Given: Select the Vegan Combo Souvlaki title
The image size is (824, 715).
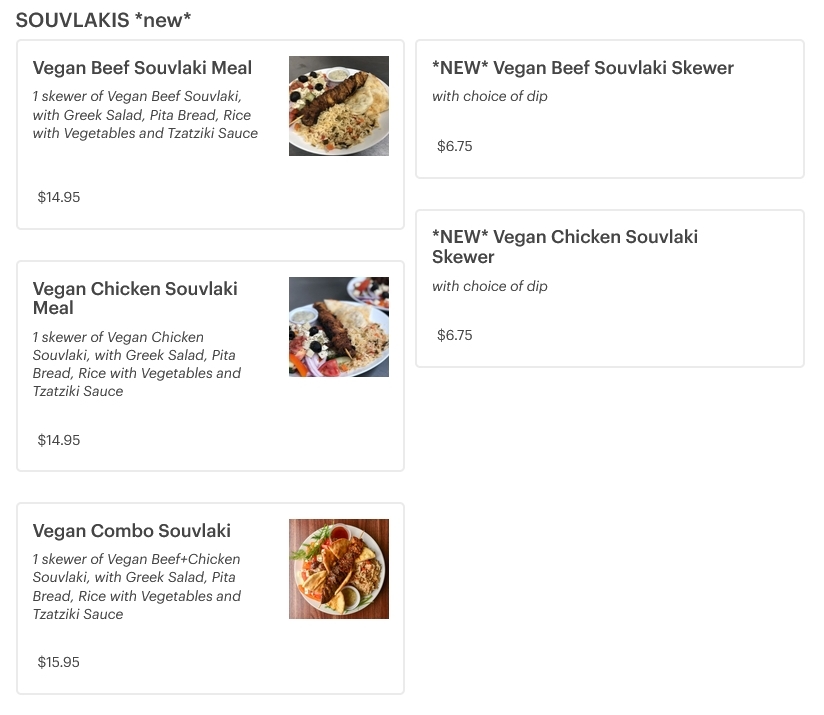Looking at the screenshot, I should (132, 531).
